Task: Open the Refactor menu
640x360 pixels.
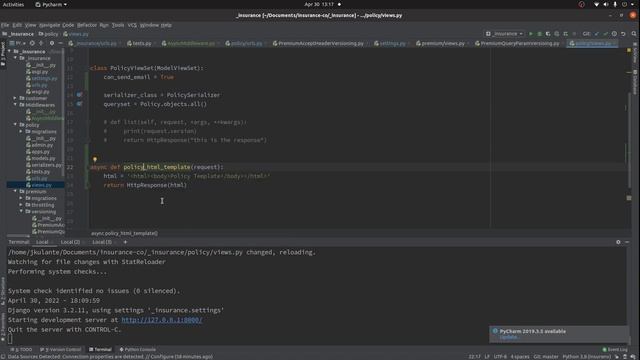Action: coord(87,25)
